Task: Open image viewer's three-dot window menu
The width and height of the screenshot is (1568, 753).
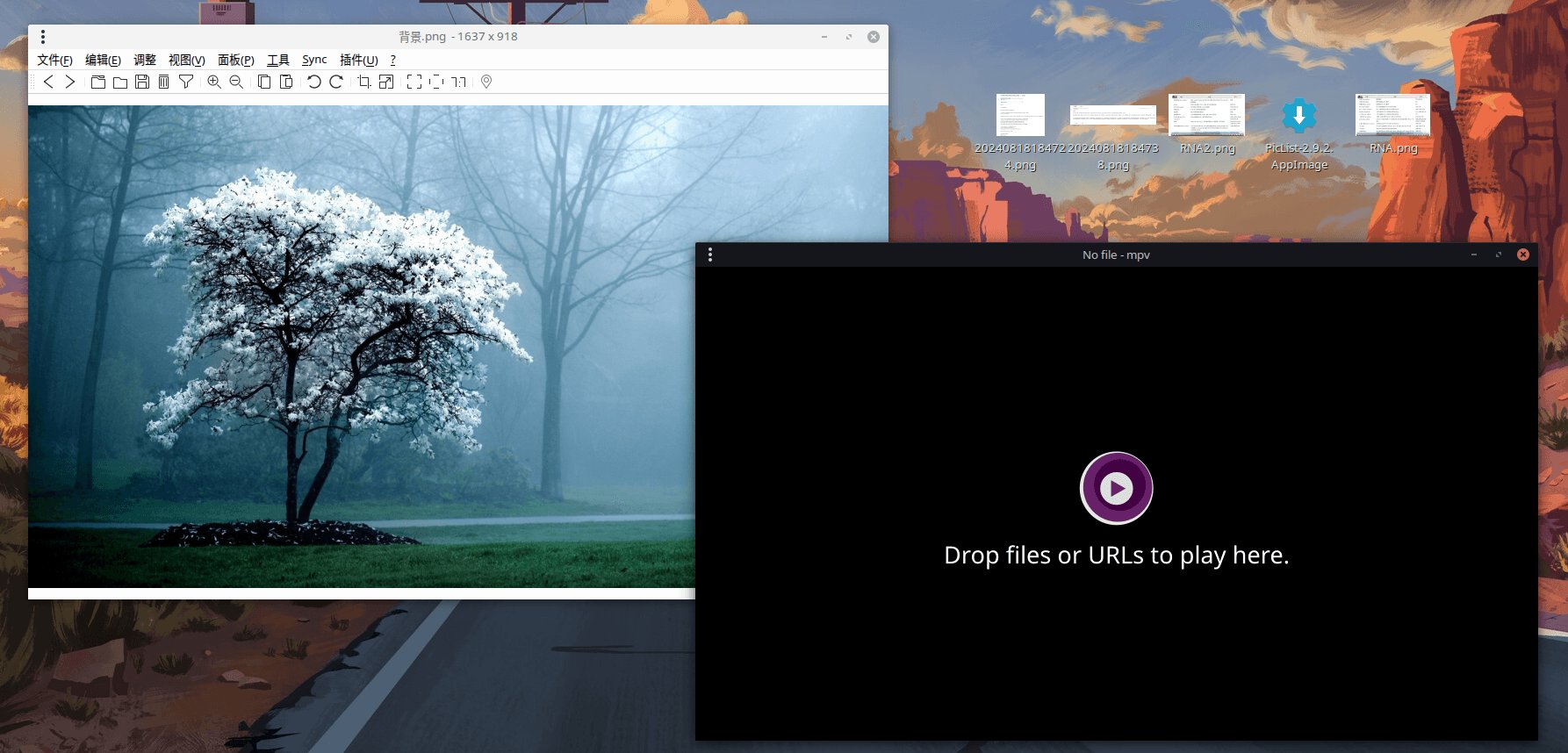Action: pyautogui.click(x=42, y=37)
